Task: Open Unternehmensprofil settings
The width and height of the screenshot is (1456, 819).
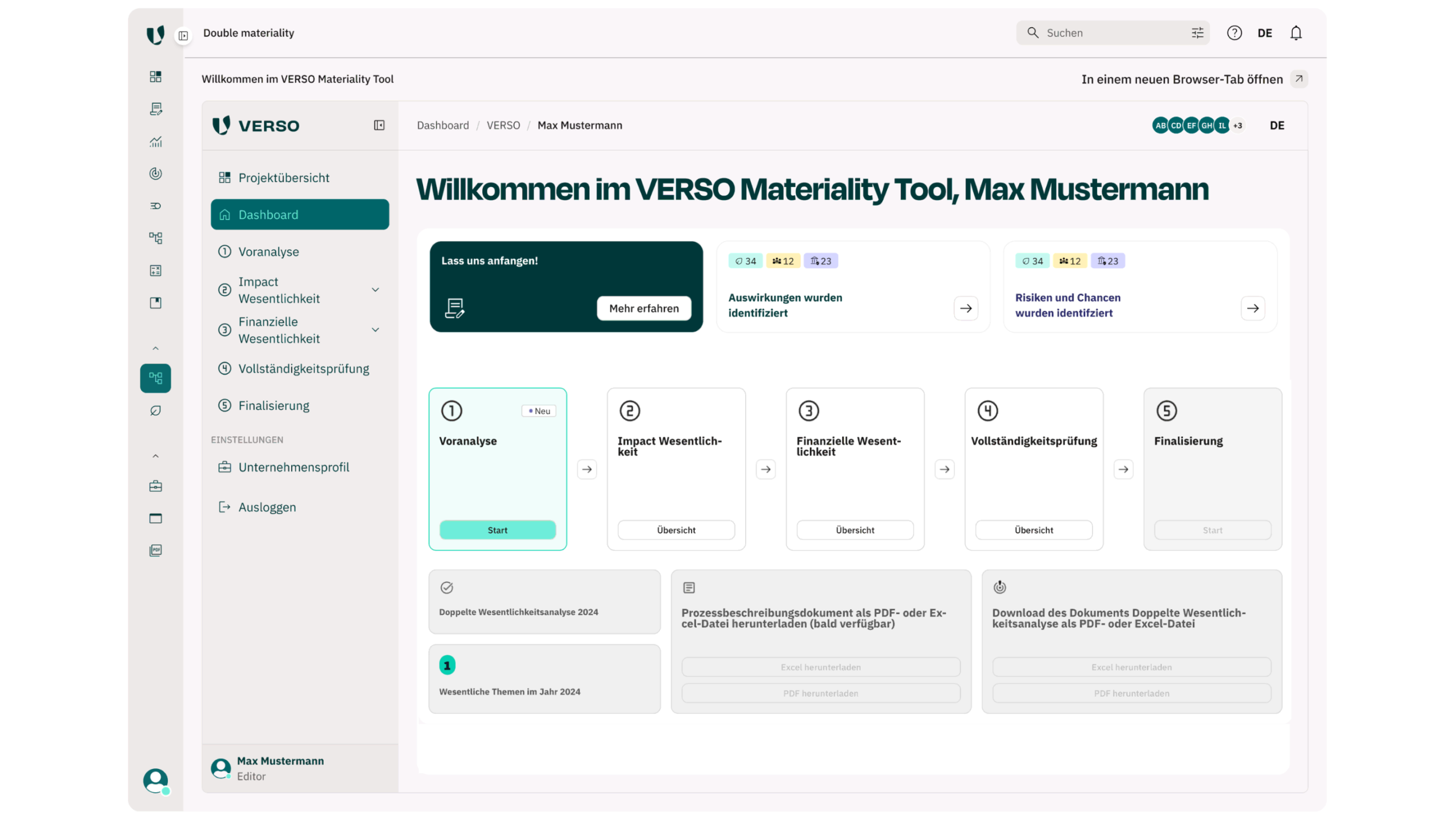Action: tap(300, 467)
